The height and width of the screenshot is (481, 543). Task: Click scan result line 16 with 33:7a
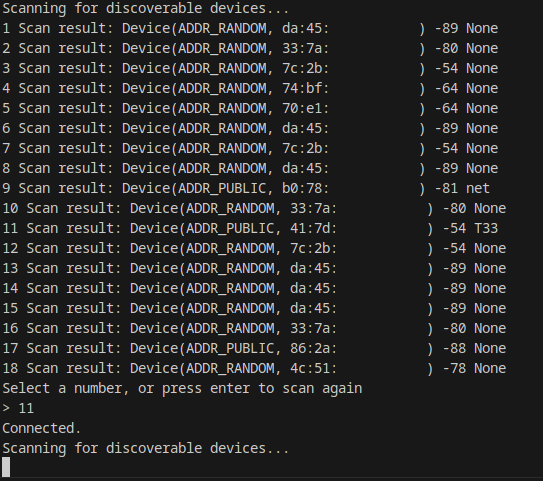(x=254, y=329)
